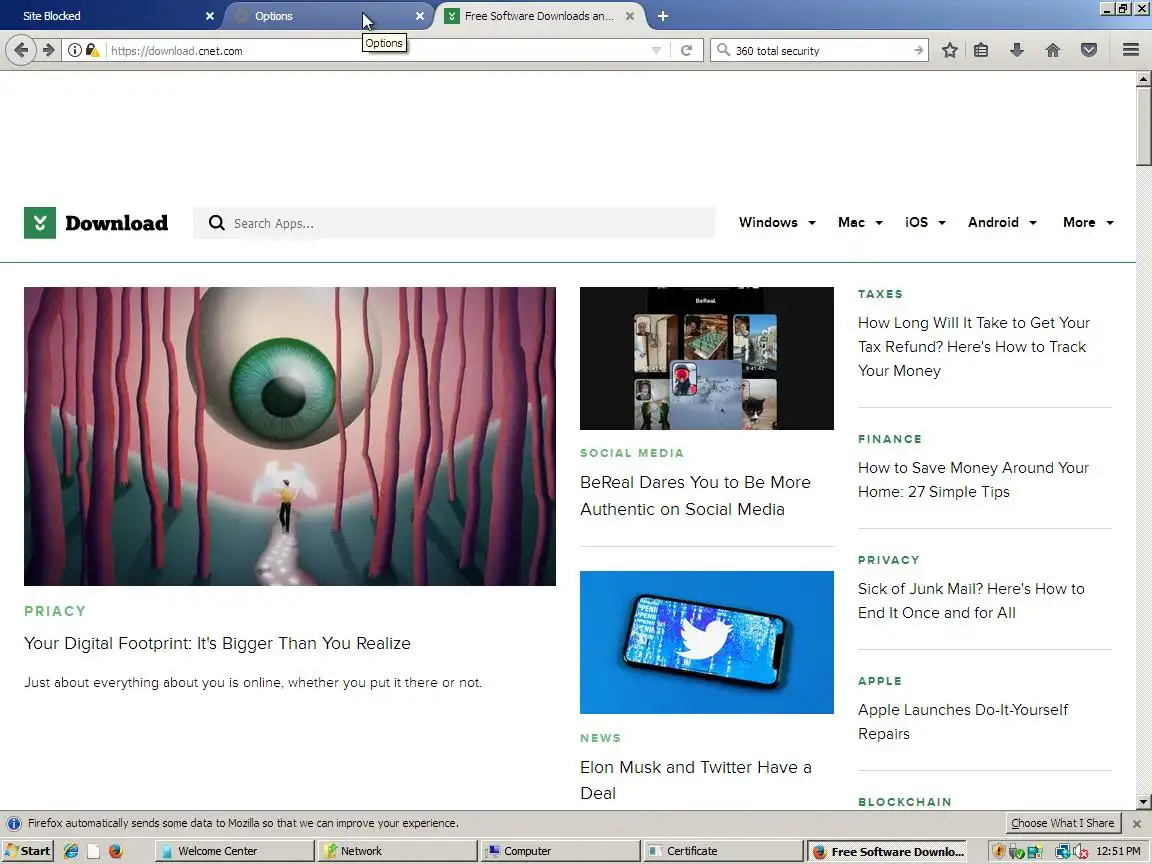The image size is (1152, 864).
Task: Click the Pocket icon in the toolbar
Action: [x=1089, y=50]
